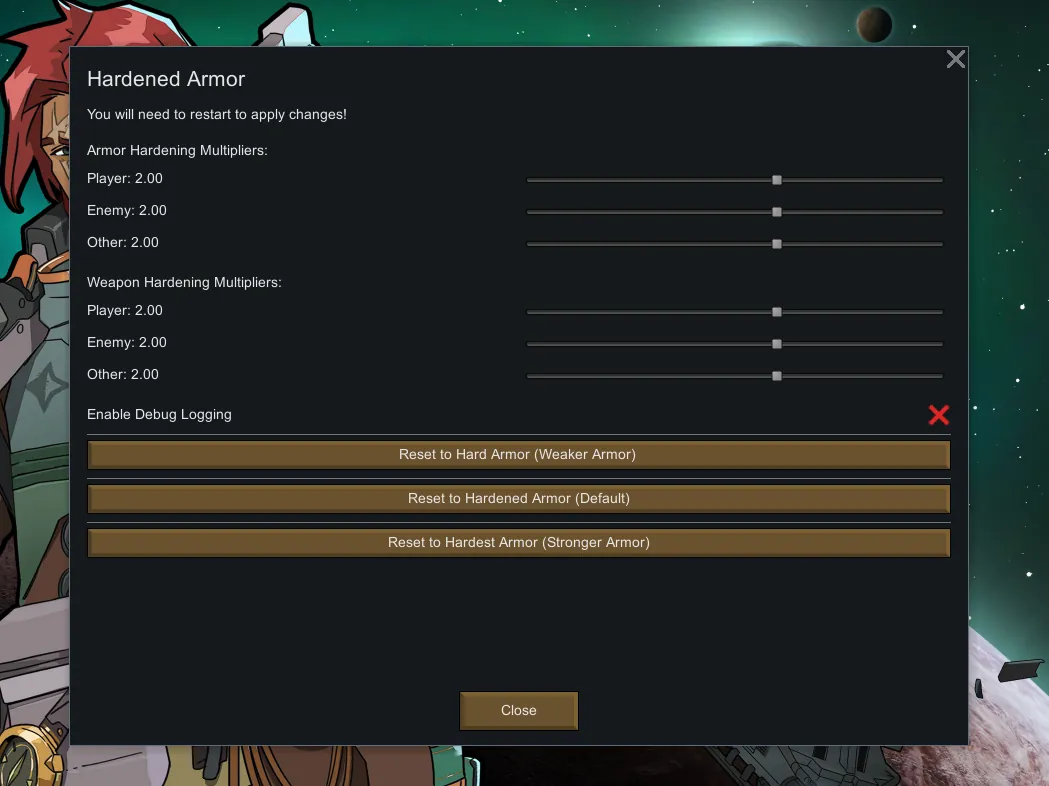Grab the Weapon Hardening Other slider handle
Viewport: 1049px width, 786px height.
pyautogui.click(x=776, y=376)
